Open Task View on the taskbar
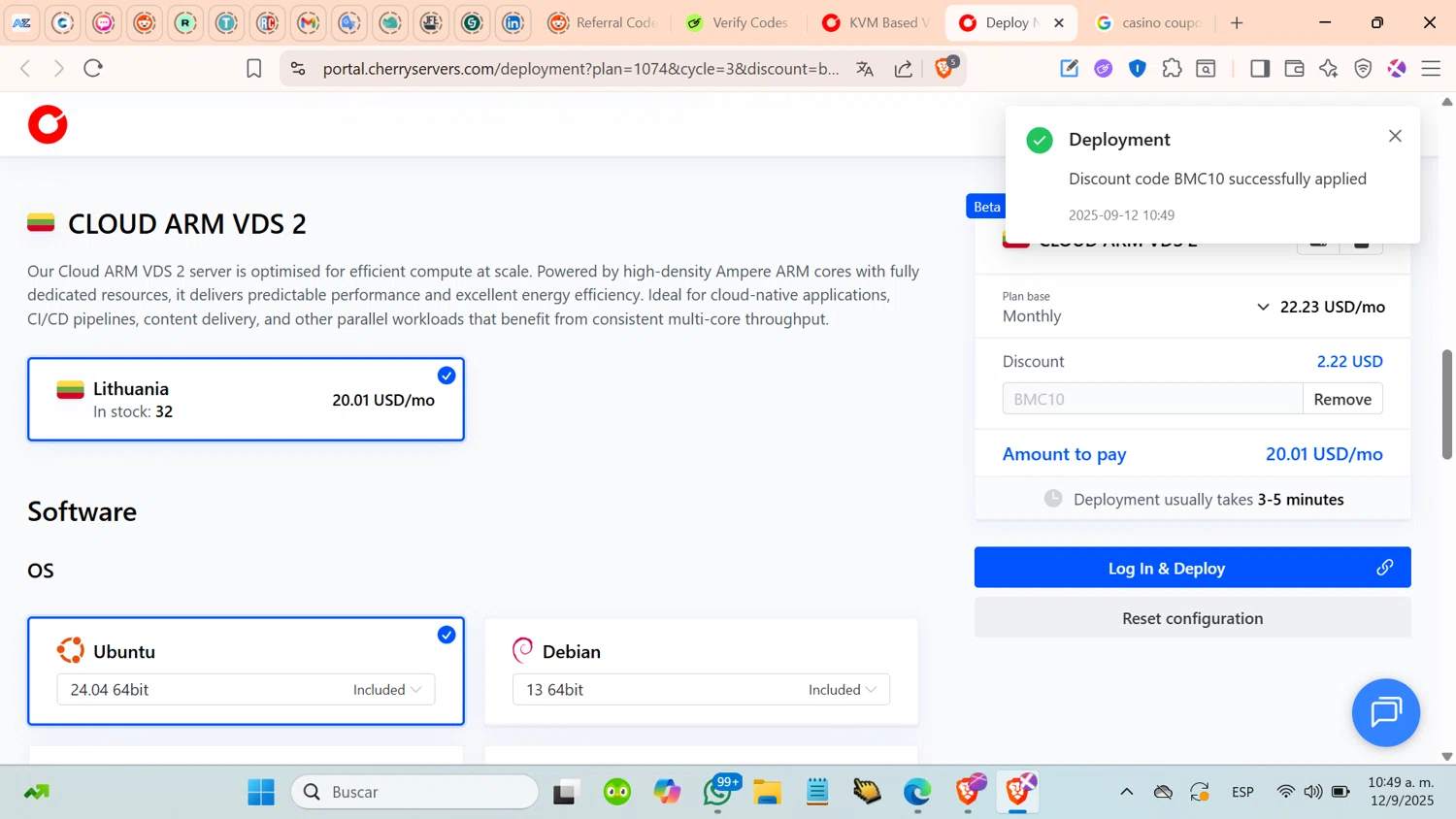 (x=566, y=792)
